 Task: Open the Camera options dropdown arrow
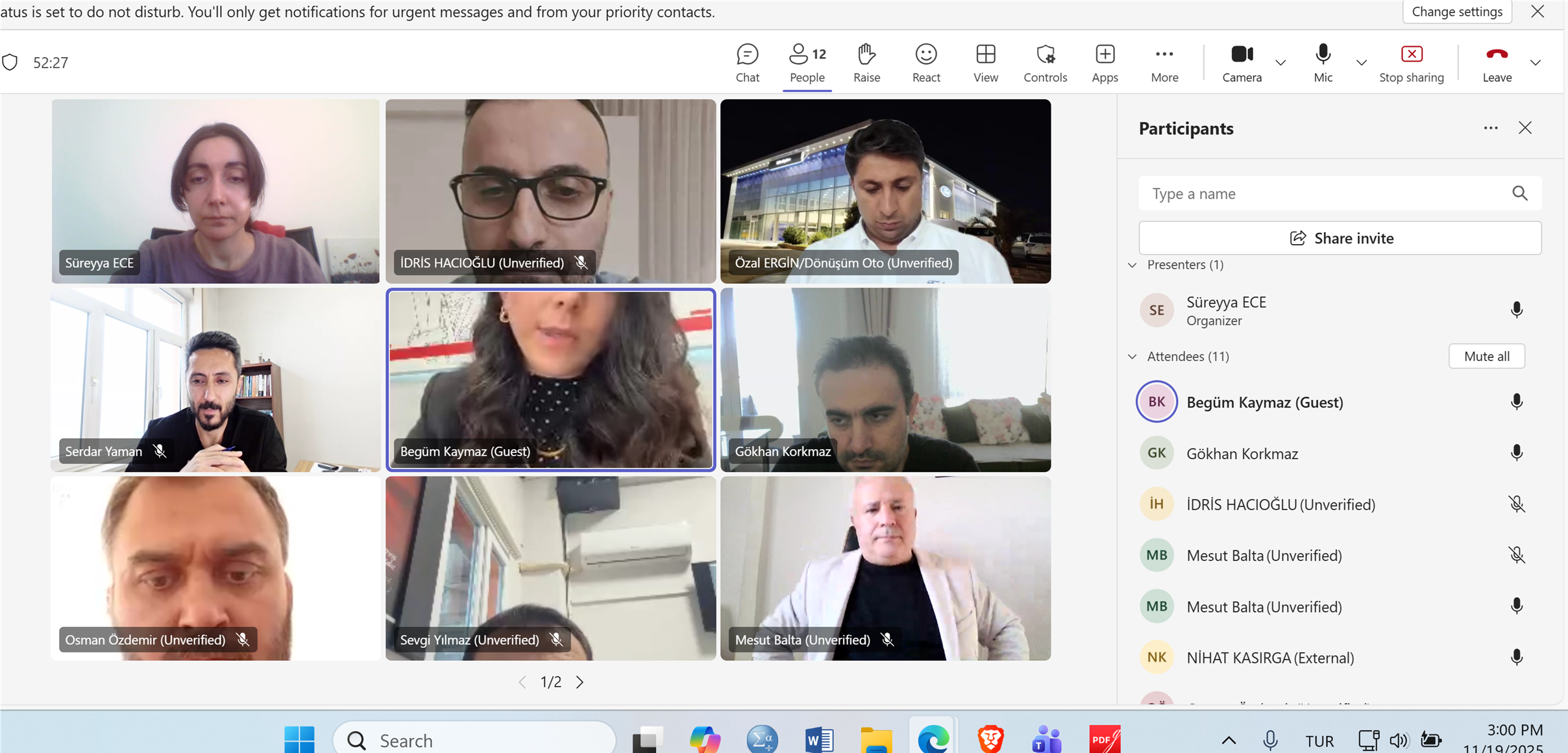[1280, 63]
